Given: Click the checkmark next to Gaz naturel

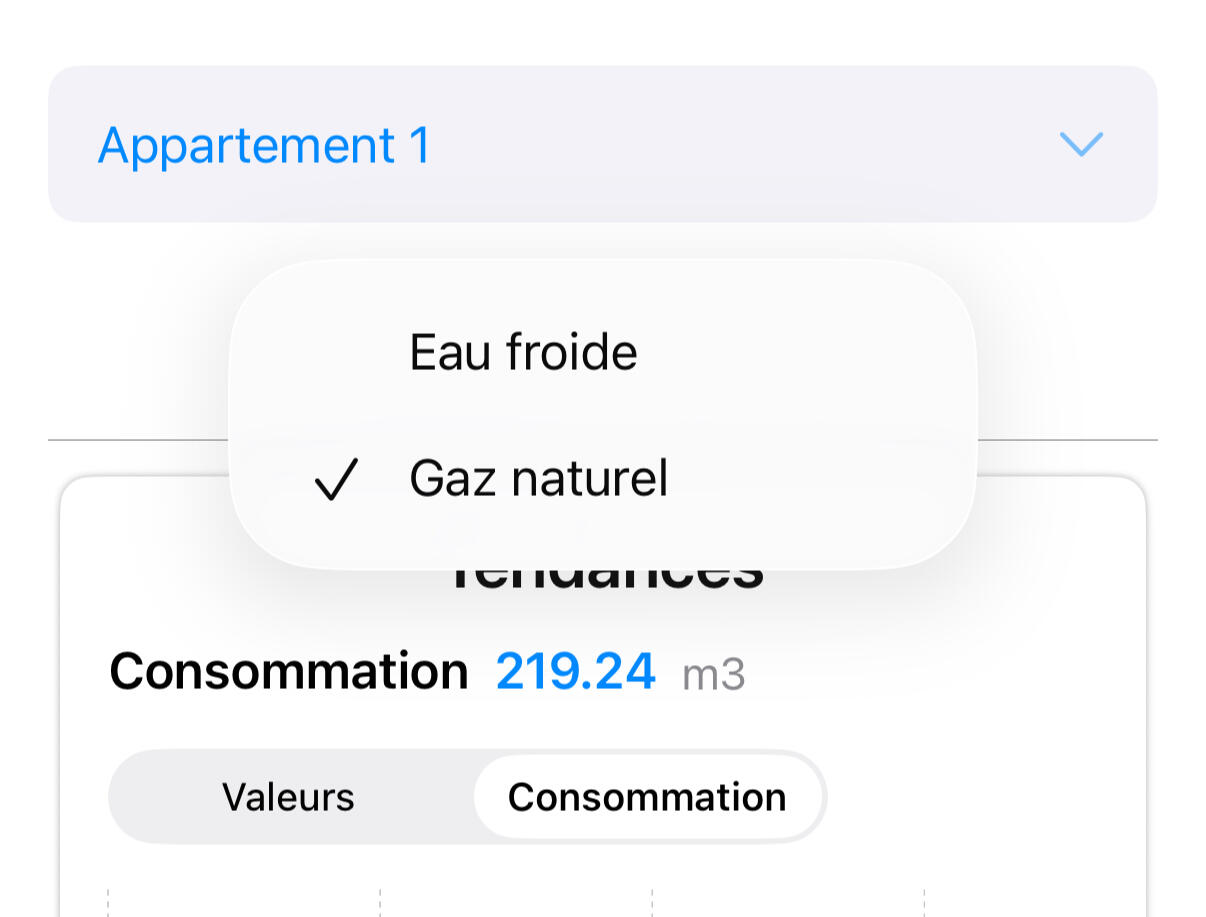Looking at the screenshot, I should 336,480.
